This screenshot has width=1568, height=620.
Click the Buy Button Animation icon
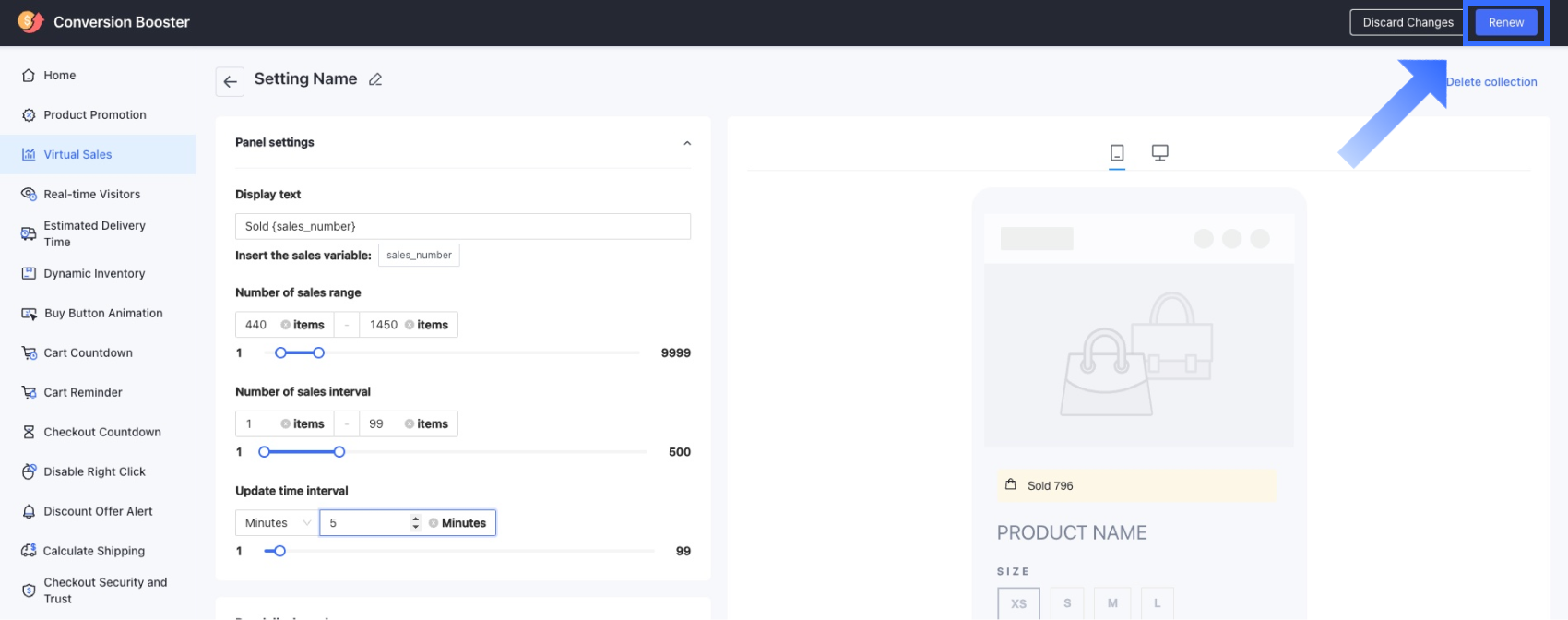click(x=29, y=314)
